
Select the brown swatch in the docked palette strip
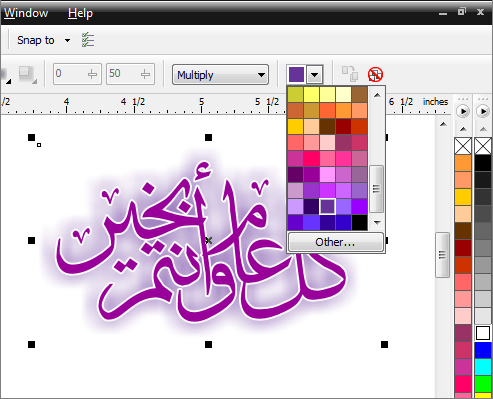click(x=463, y=231)
